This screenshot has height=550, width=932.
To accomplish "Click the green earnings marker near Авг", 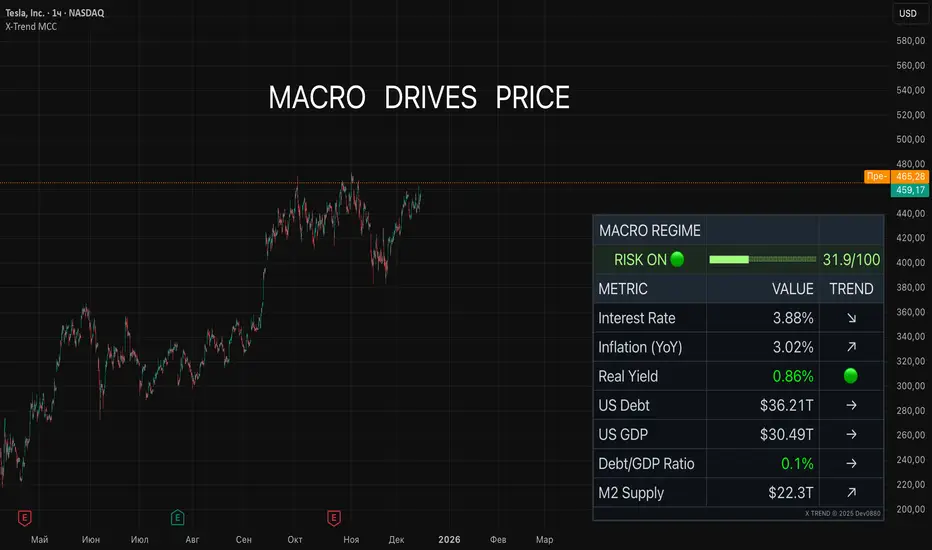I will pos(177,517).
